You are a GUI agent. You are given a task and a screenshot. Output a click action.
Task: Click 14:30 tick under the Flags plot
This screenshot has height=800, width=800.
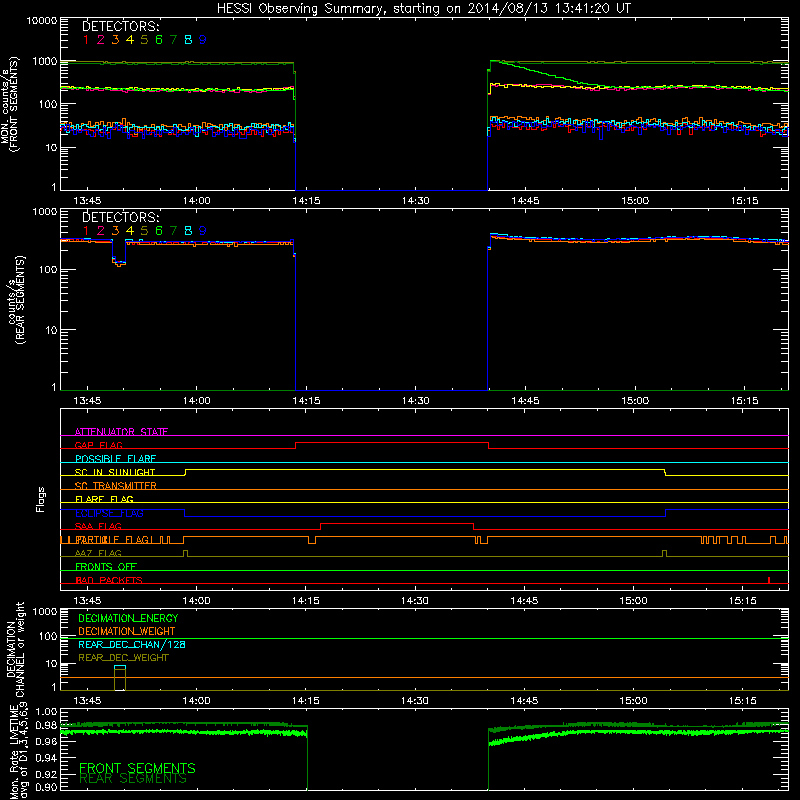415,601
